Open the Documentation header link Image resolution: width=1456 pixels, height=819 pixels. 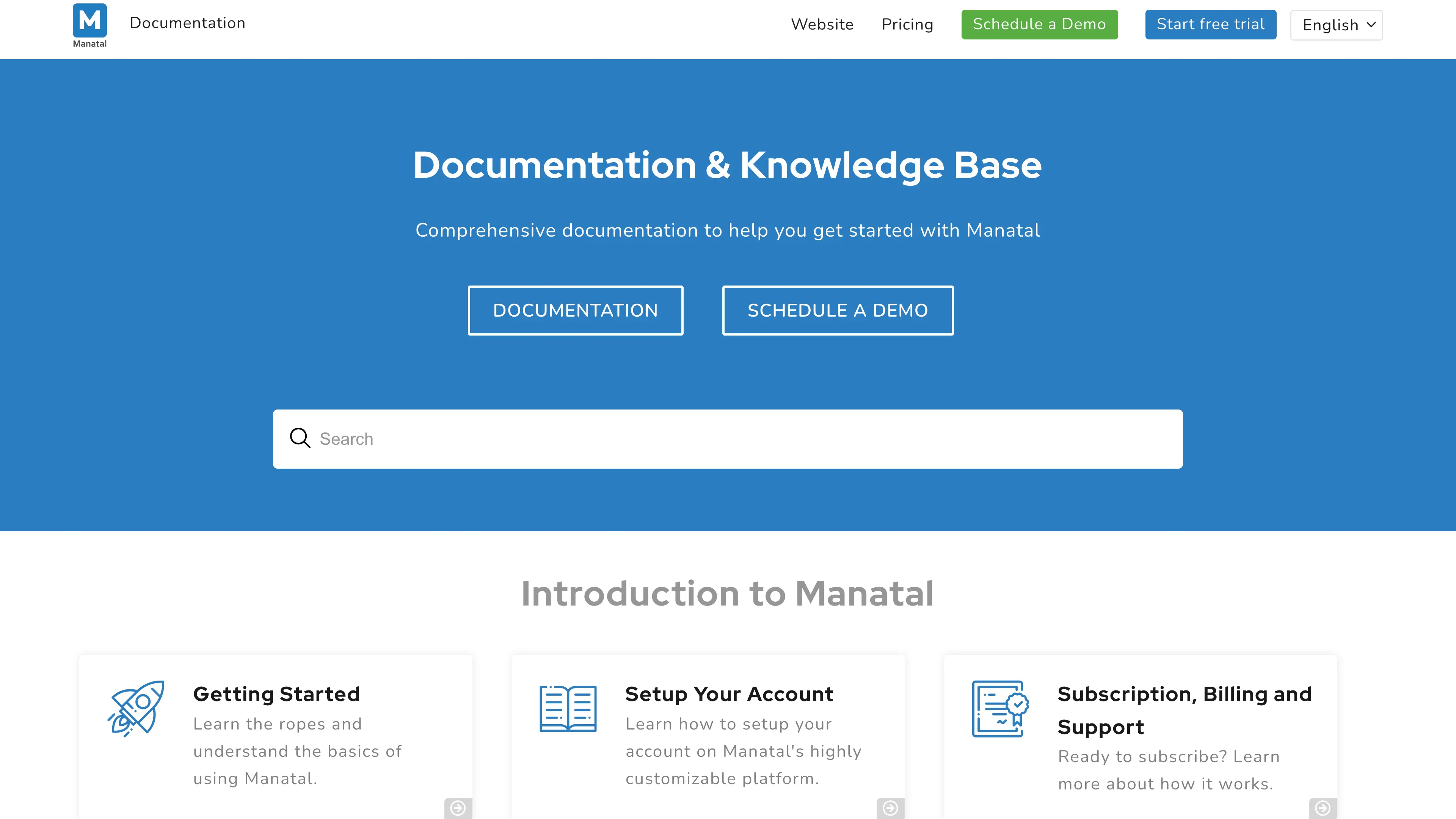tap(188, 23)
